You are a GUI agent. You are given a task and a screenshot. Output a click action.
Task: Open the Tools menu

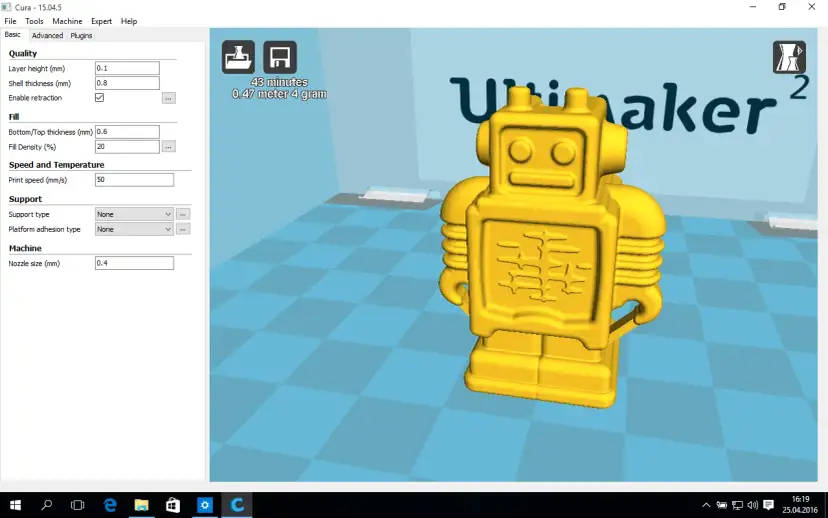34,21
